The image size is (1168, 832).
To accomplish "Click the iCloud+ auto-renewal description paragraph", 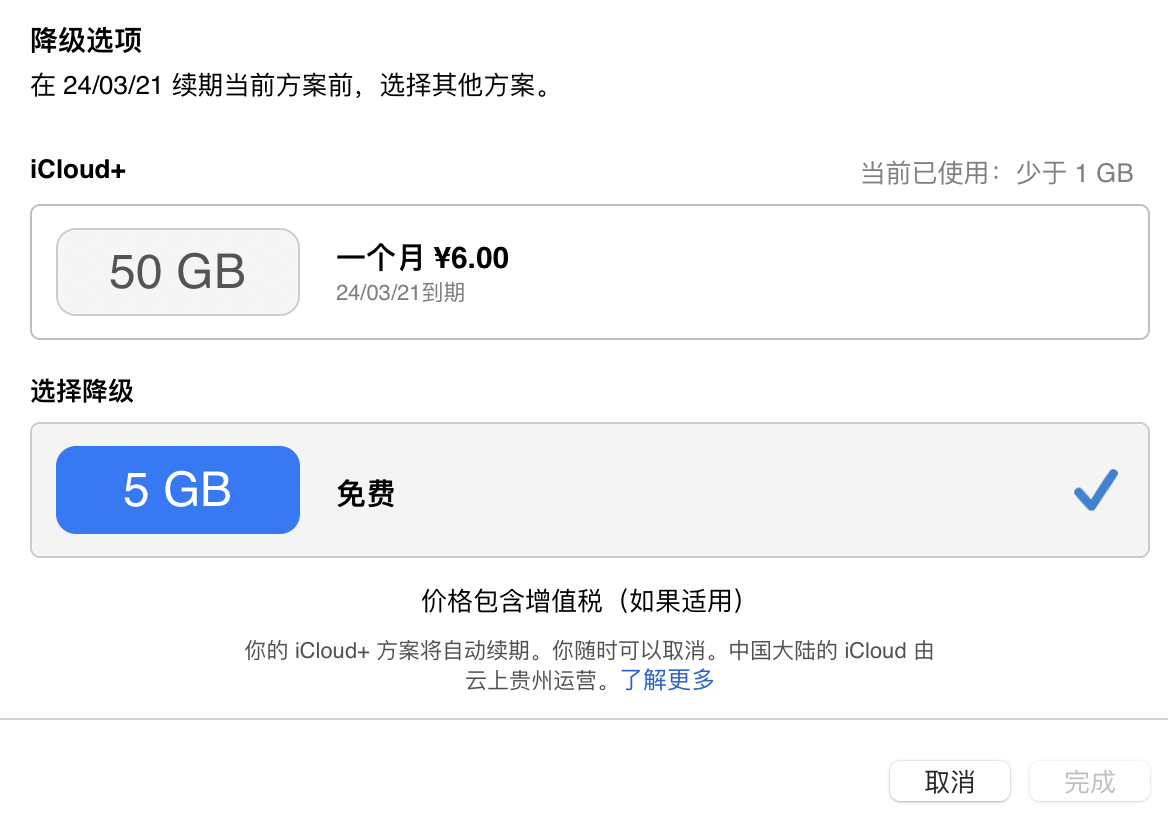I will point(588,651).
